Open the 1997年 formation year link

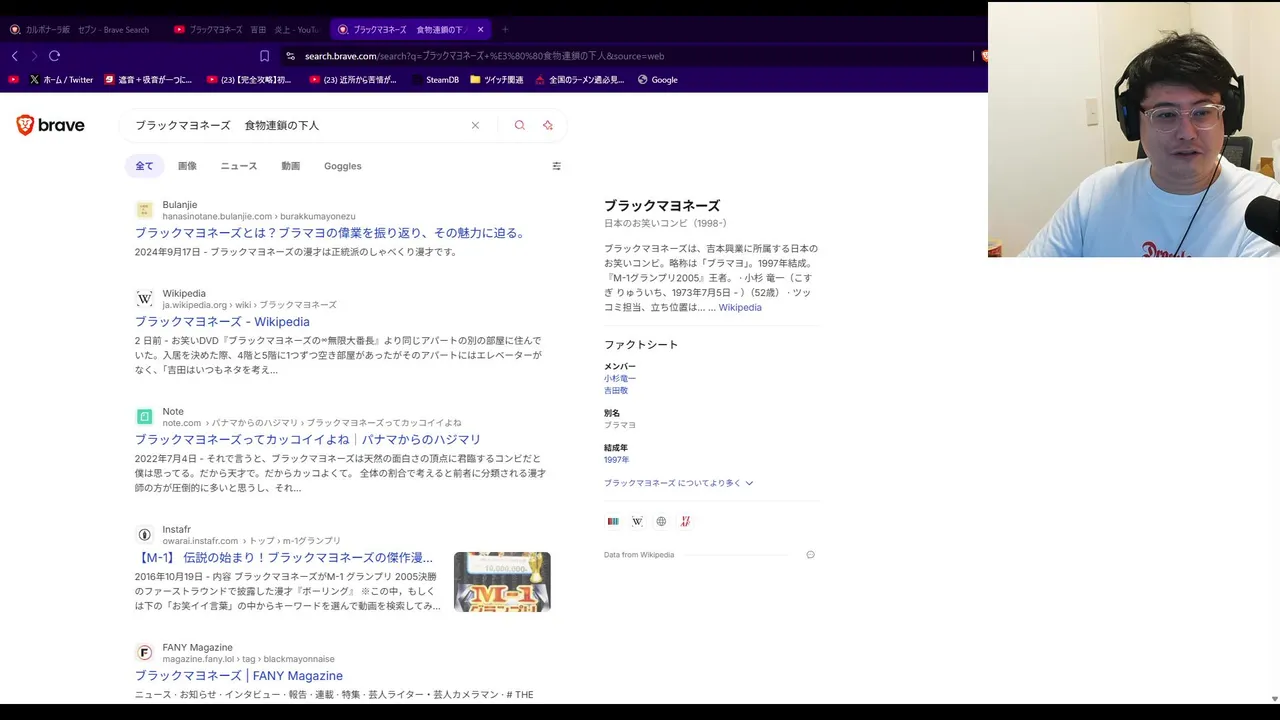[616, 460]
